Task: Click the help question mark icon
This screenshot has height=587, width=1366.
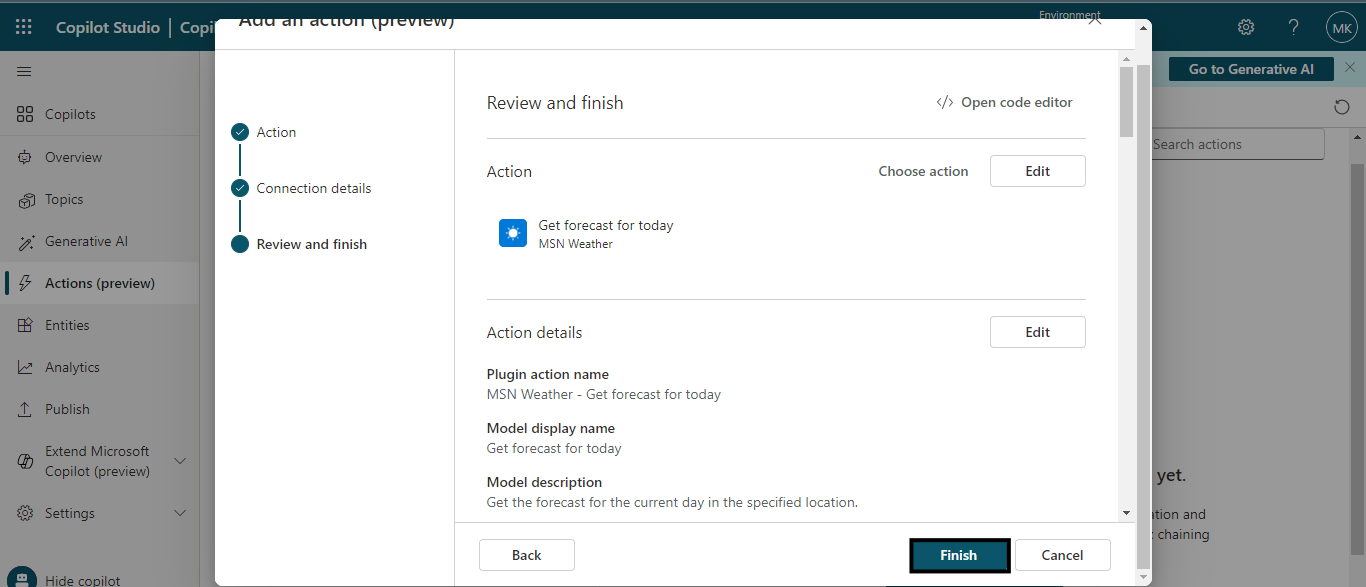Action: pos(1293,27)
